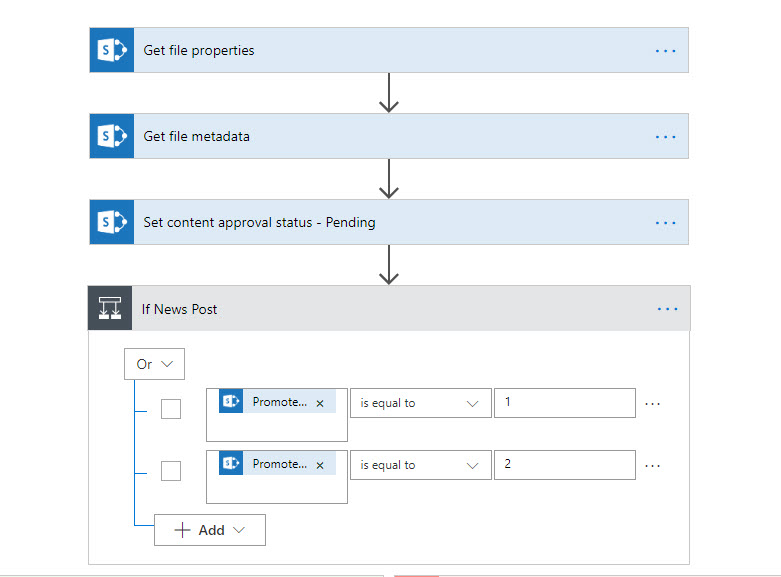The height and width of the screenshot is (577, 781).
Task: Open ellipsis menu for If News Post
Action: click(x=667, y=309)
